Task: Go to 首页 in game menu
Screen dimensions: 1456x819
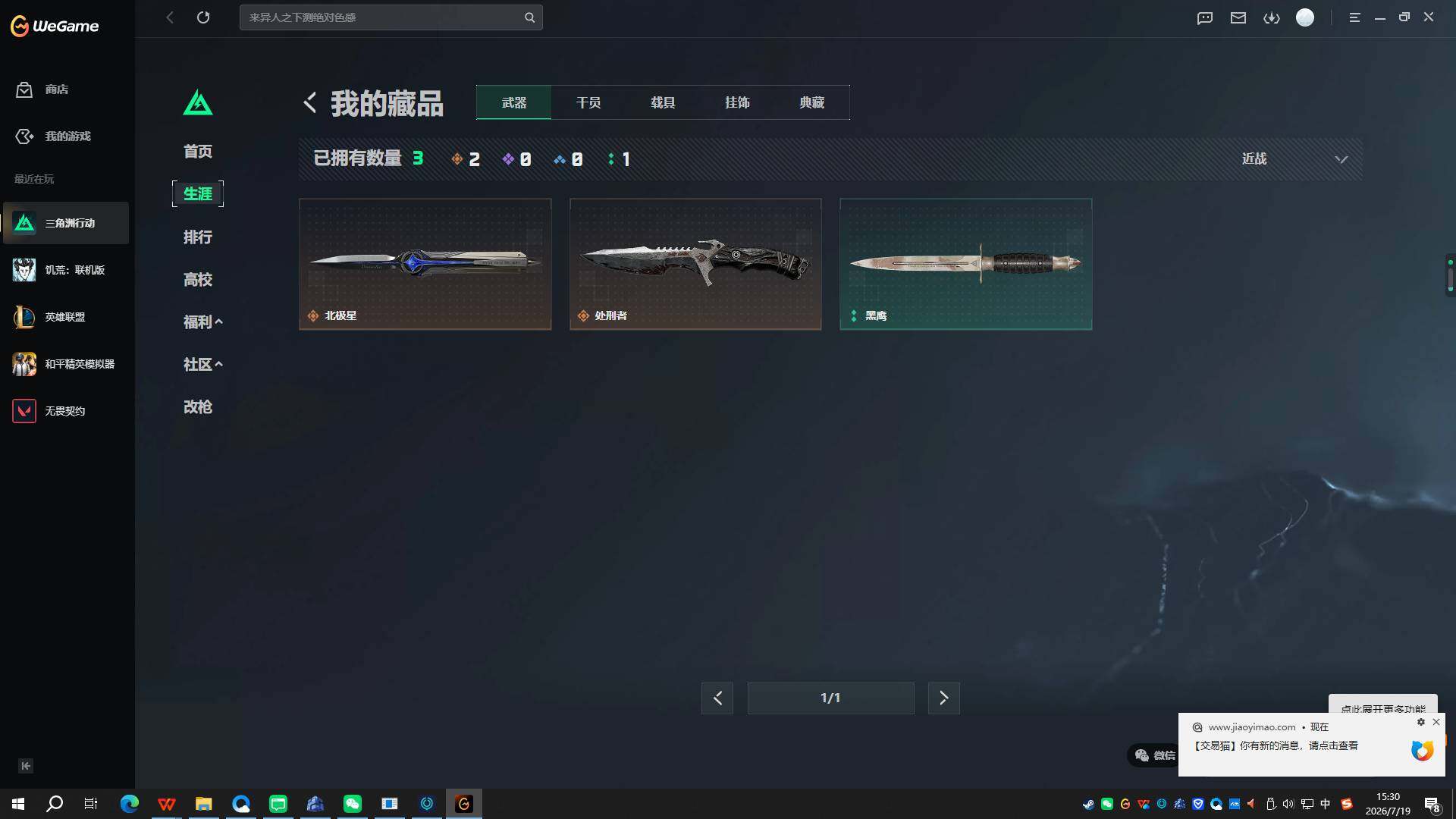Action: 198,152
